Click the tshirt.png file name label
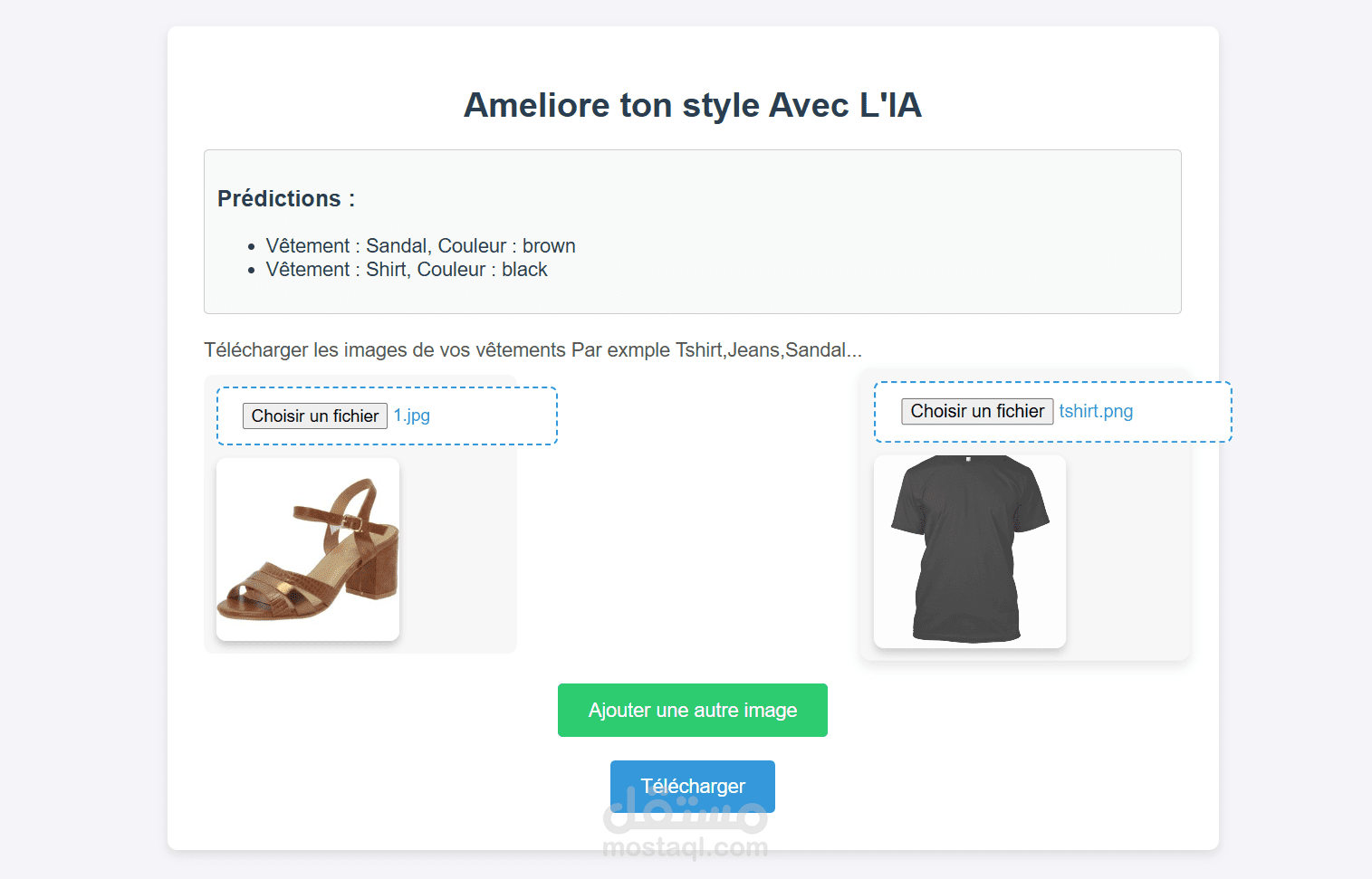This screenshot has width=1372, height=879. (x=1096, y=411)
